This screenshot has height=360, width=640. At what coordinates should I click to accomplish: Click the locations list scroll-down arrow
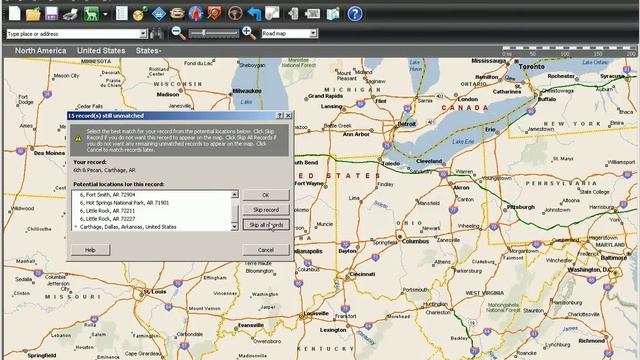click(x=235, y=227)
